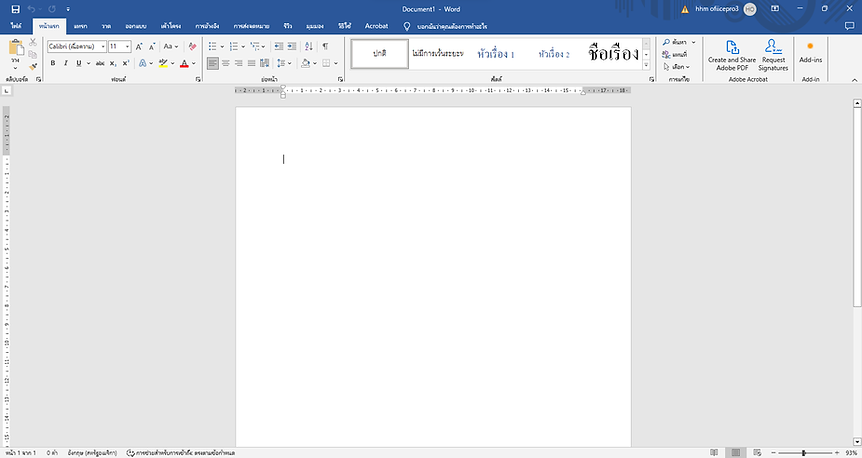Decrease paragraph indent
This screenshot has height=458, width=862.
[x=279, y=46]
